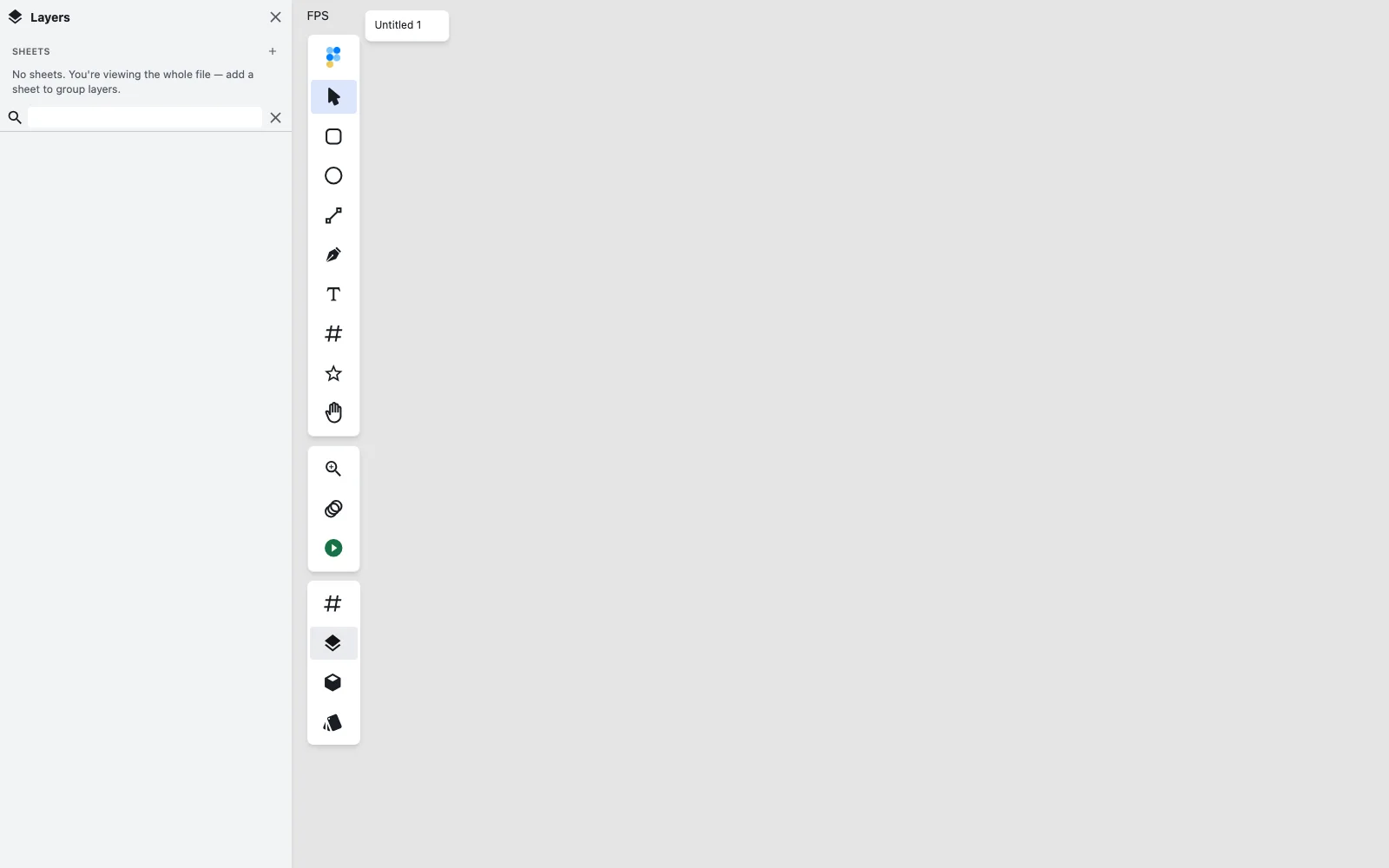Activate the Zoom magnifier tool
This screenshot has width=1389, height=868.
tap(333, 469)
